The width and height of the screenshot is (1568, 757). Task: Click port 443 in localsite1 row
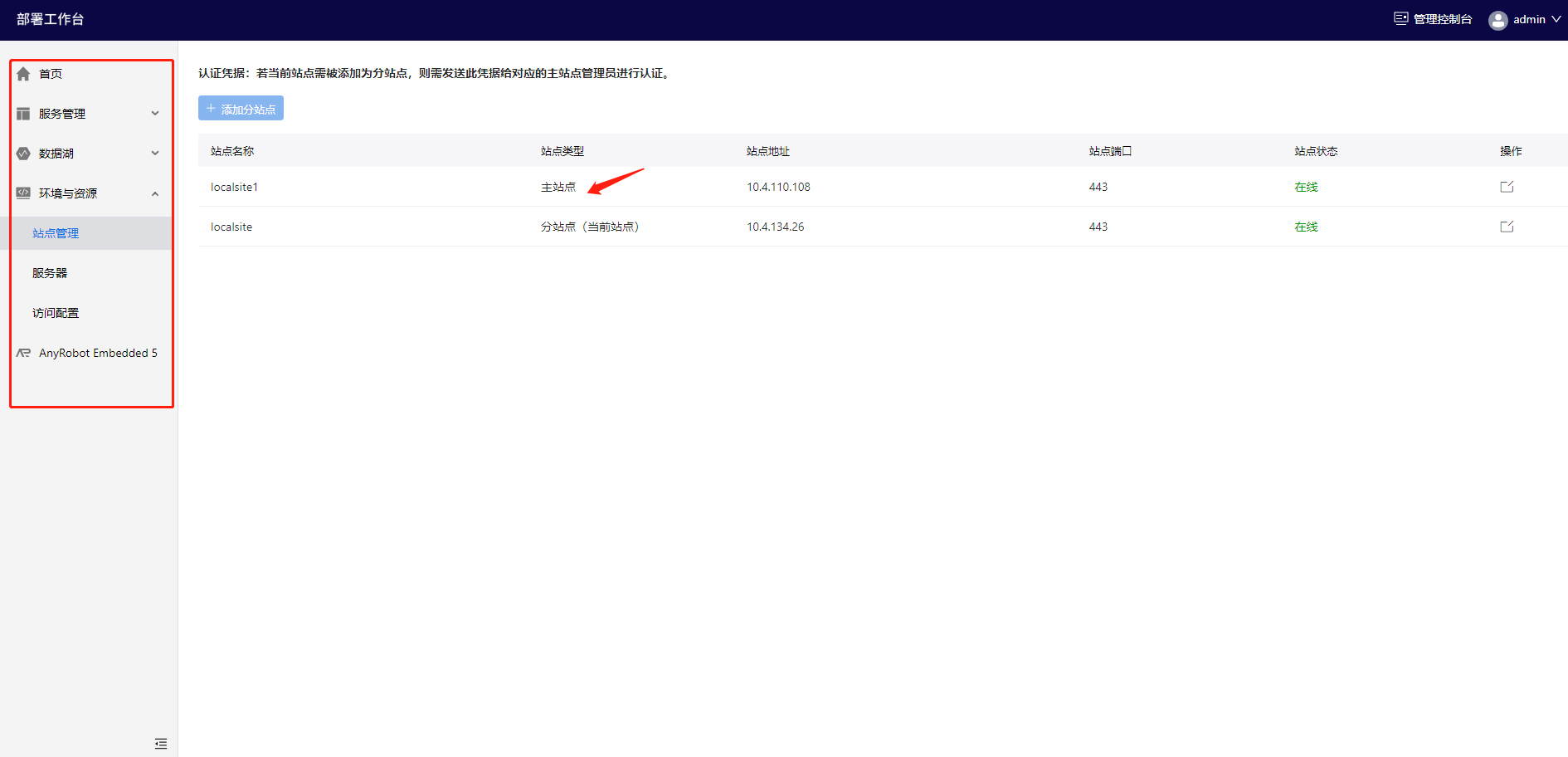(1098, 187)
